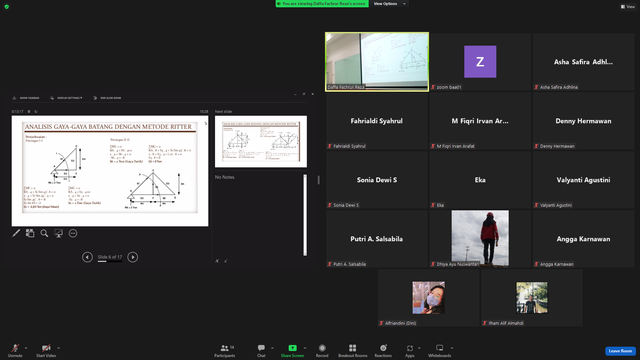640x360 pixels.
Task: Open Display Settings menu in presenter view
Action: 66,98
